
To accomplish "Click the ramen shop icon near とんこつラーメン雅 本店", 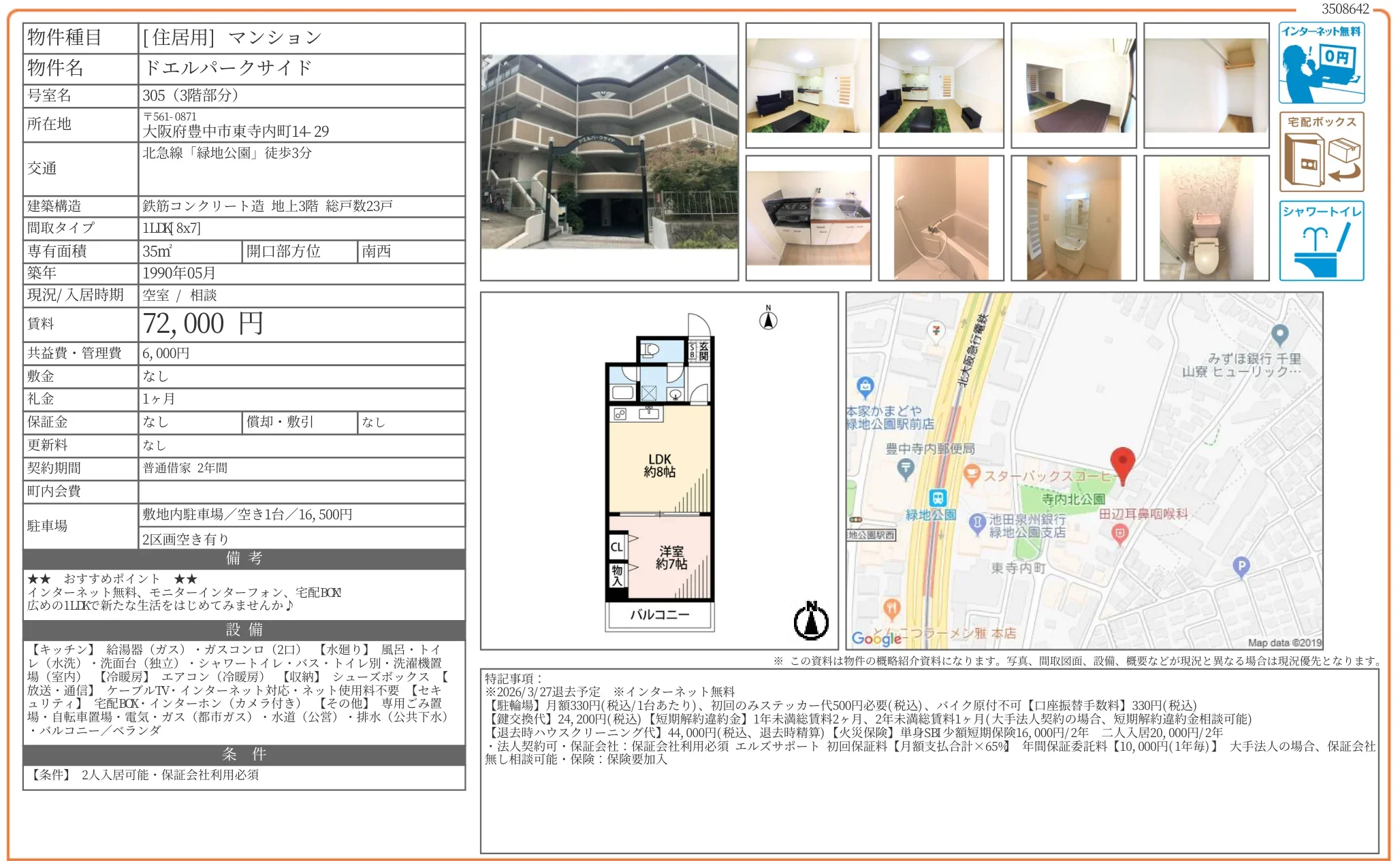I will 892,611.
